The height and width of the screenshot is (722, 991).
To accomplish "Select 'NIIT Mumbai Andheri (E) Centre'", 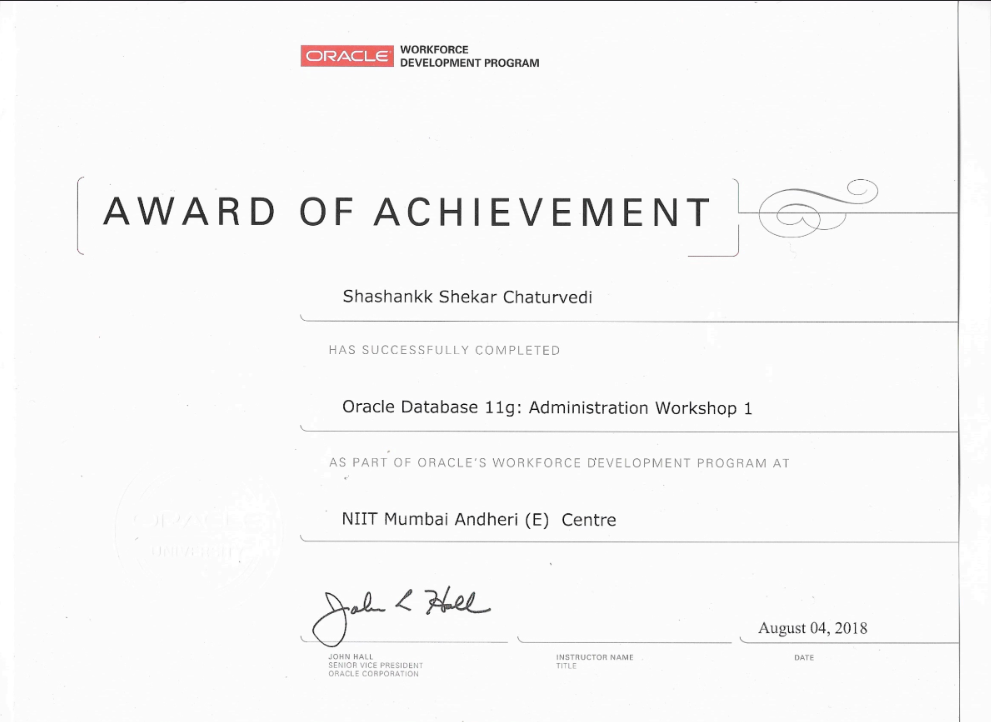I will pos(479,520).
